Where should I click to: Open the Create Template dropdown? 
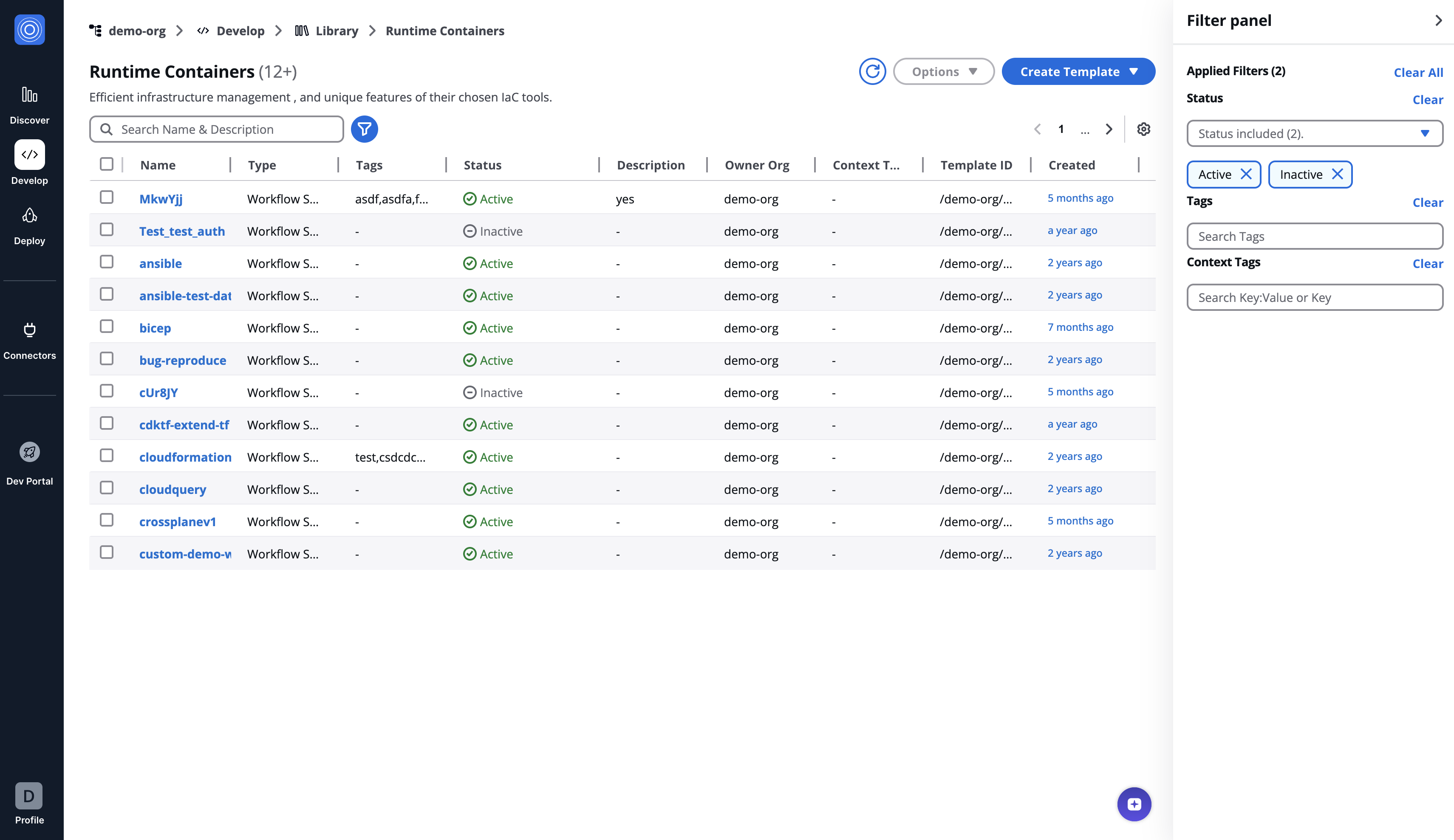pyautogui.click(x=1078, y=71)
